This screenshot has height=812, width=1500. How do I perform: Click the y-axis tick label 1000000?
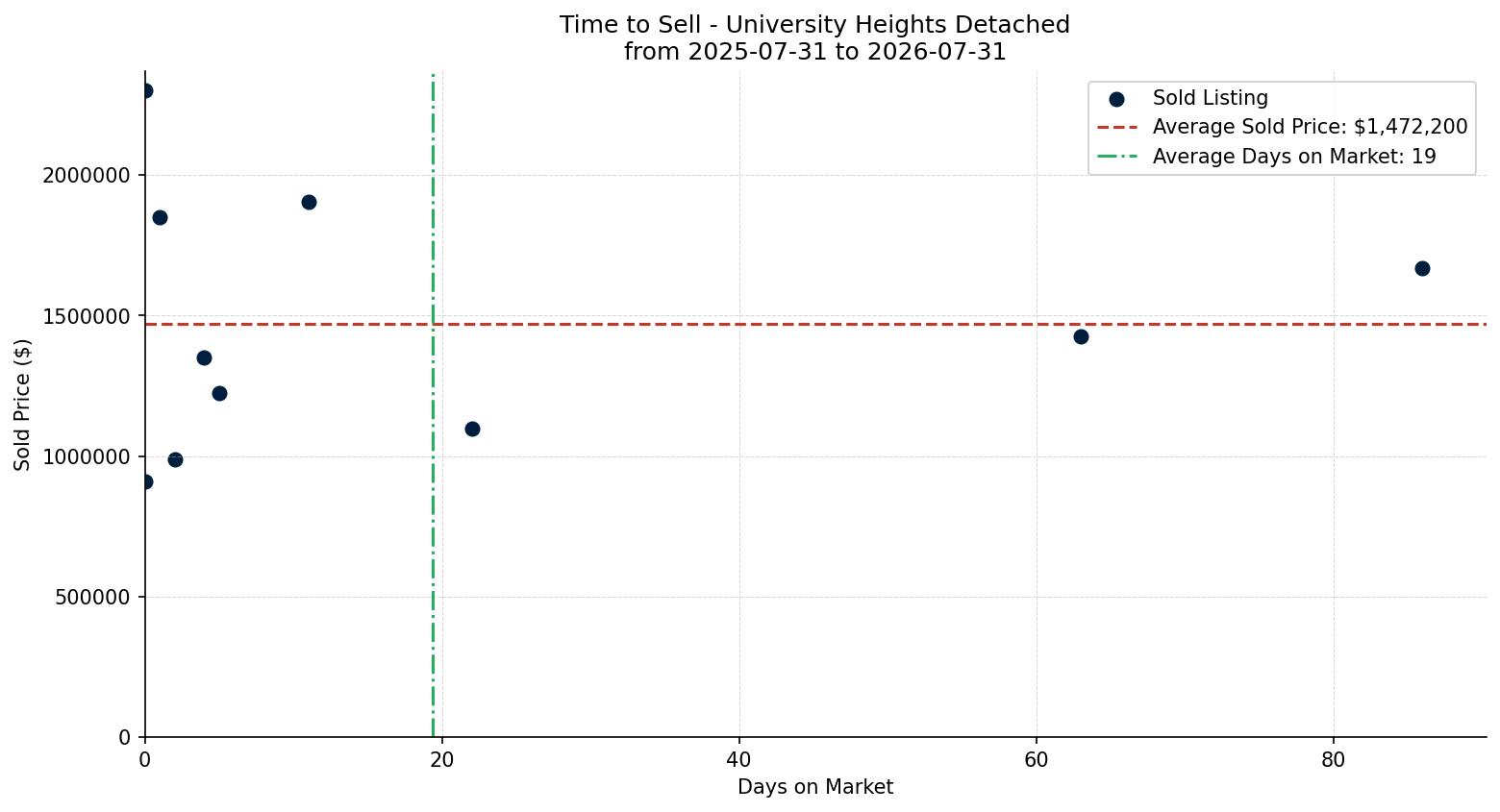pyautogui.click(x=87, y=456)
